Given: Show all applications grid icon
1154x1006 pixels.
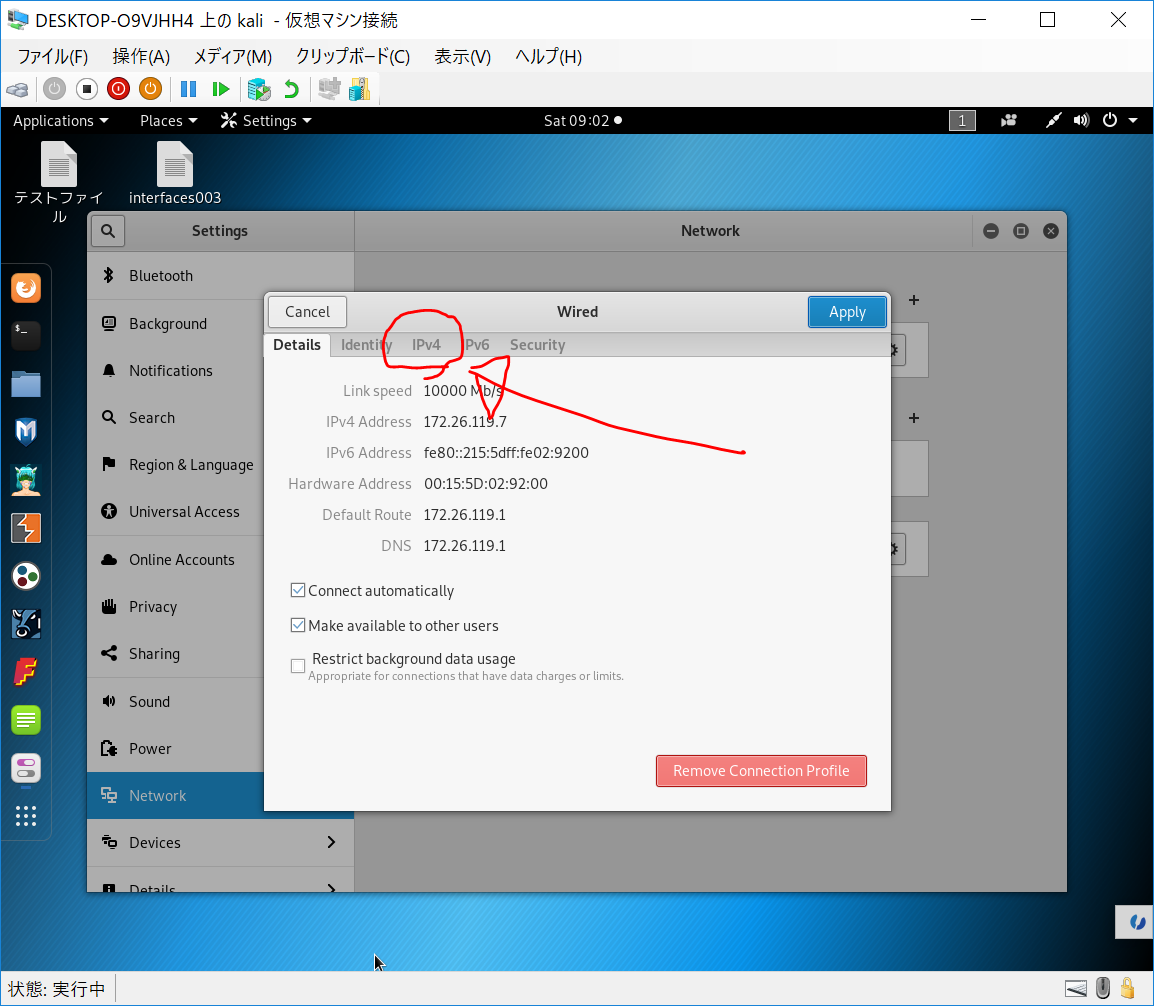Looking at the screenshot, I should click(x=26, y=816).
